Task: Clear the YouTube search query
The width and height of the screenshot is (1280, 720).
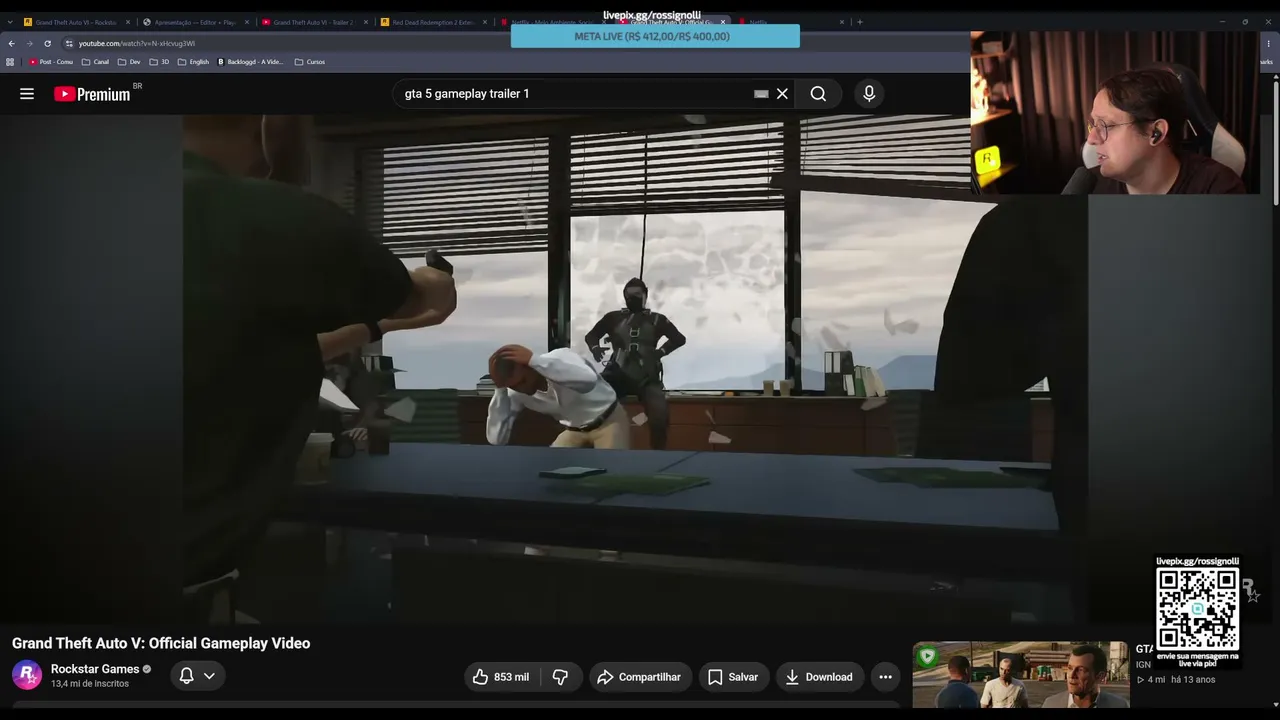Action: [x=782, y=93]
